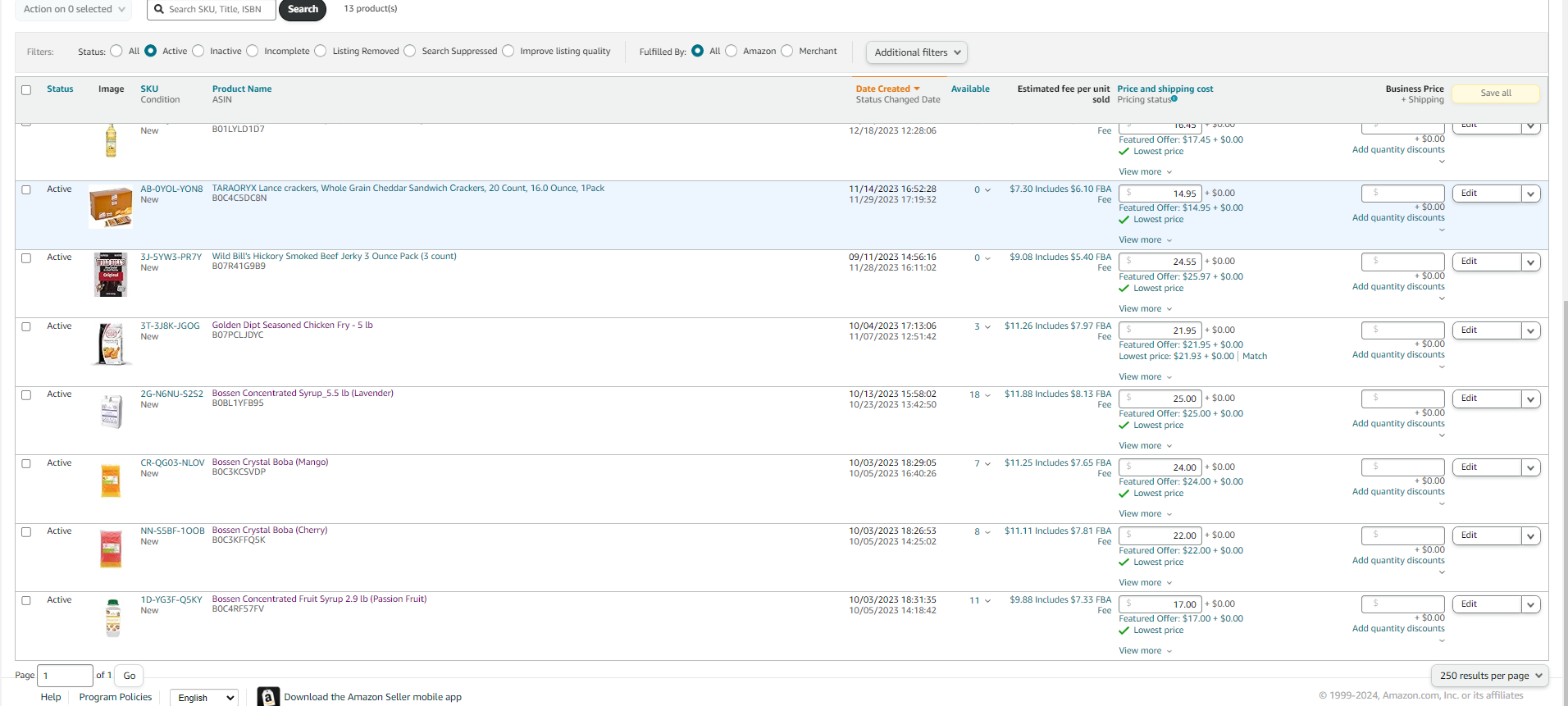Select the Incomplete status filter

pyautogui.click(x=253, y=51)
